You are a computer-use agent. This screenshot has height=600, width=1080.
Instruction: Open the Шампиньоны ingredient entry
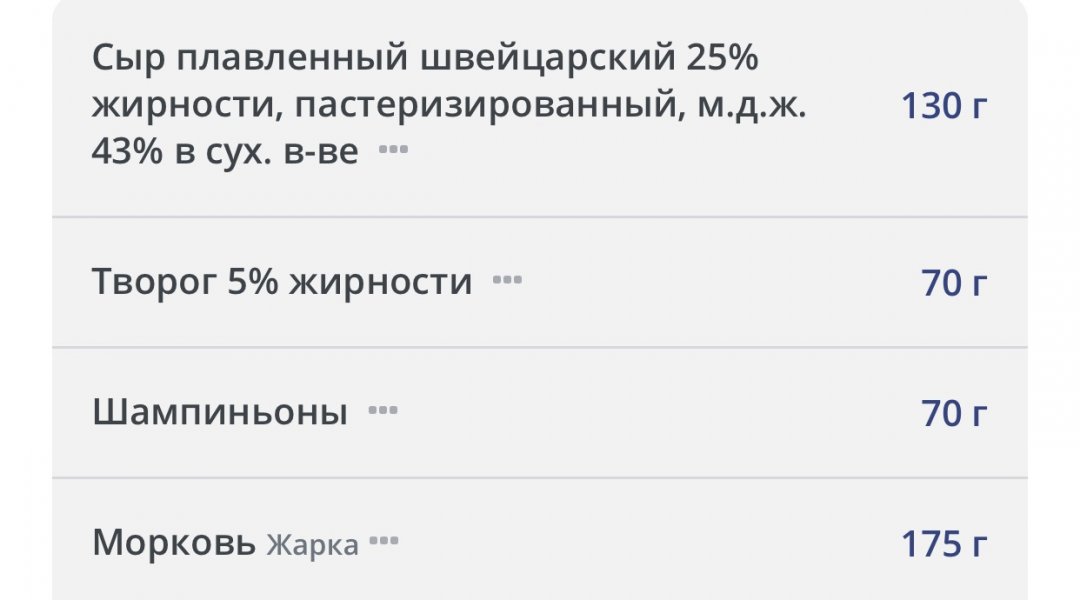click(220, 412)
